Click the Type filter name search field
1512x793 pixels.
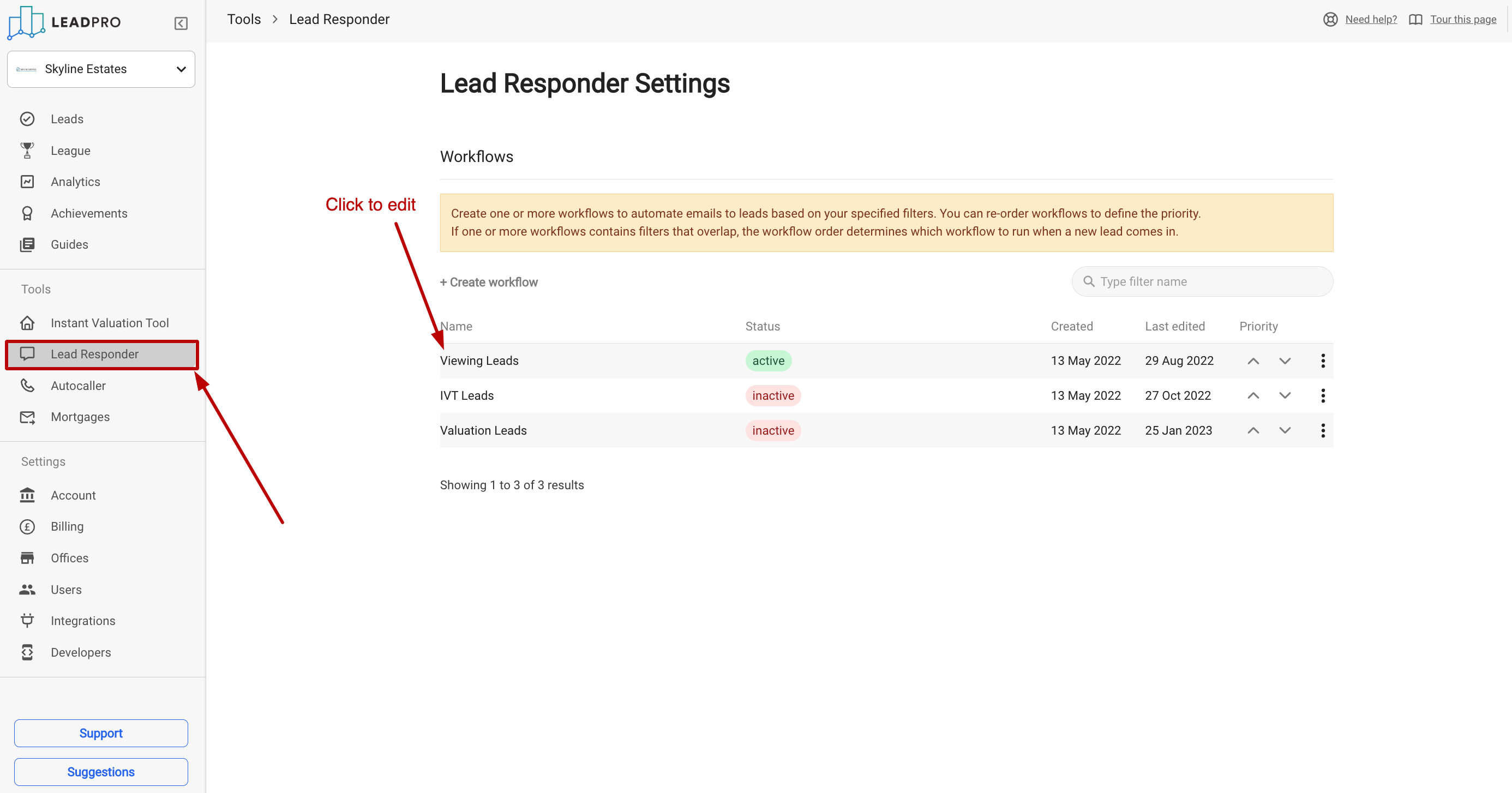pos(1209,282)
